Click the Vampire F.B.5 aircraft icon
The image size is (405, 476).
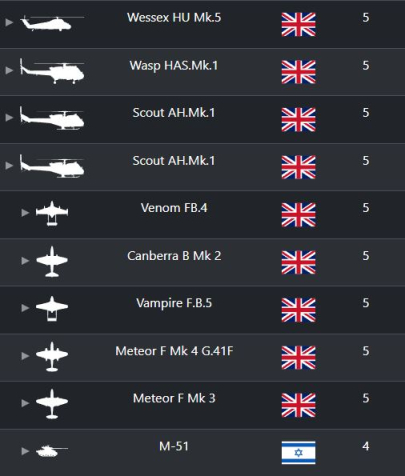pos(52,309)
